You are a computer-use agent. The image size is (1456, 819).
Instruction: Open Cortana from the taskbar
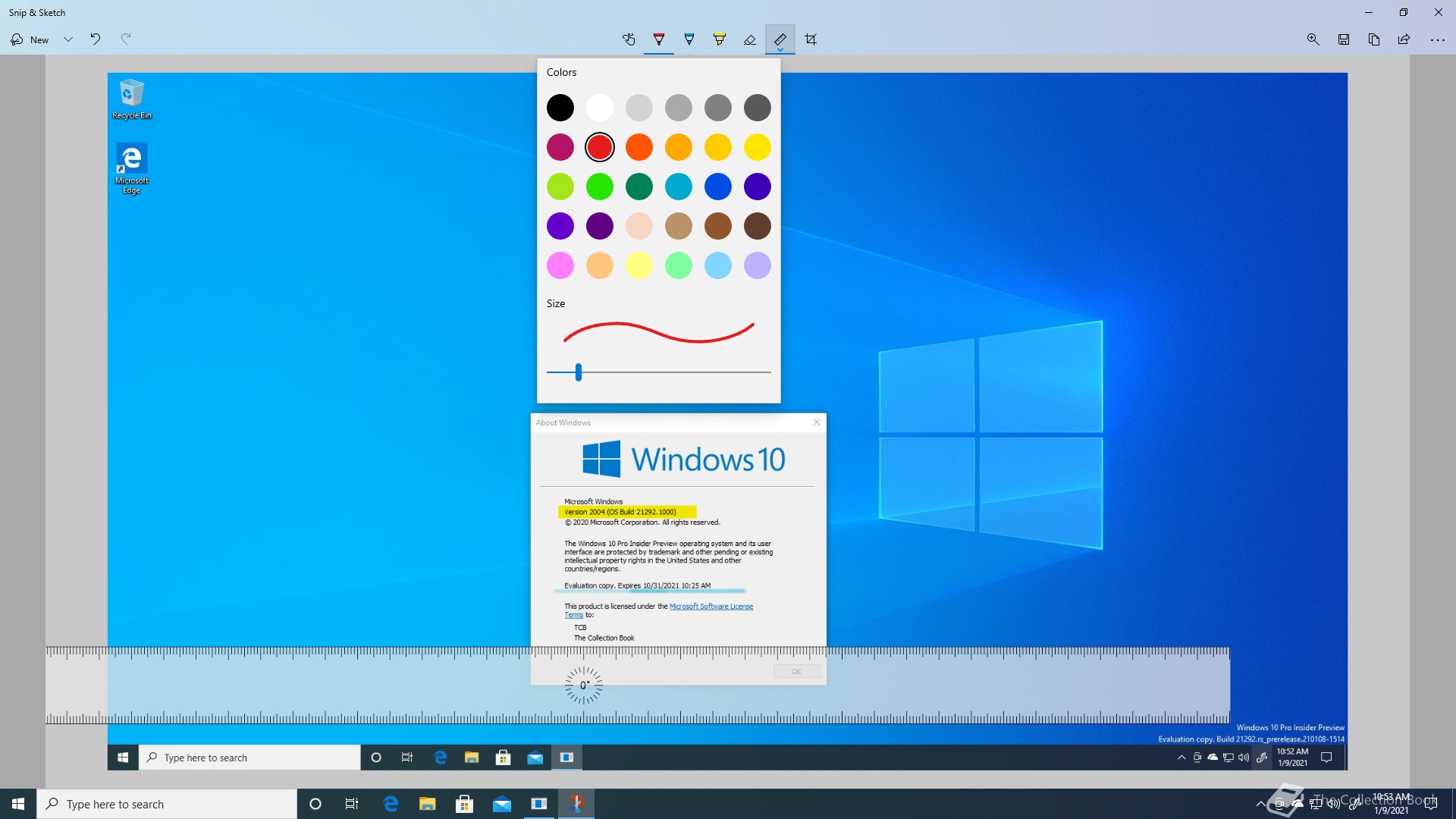(x=315, y=804)
